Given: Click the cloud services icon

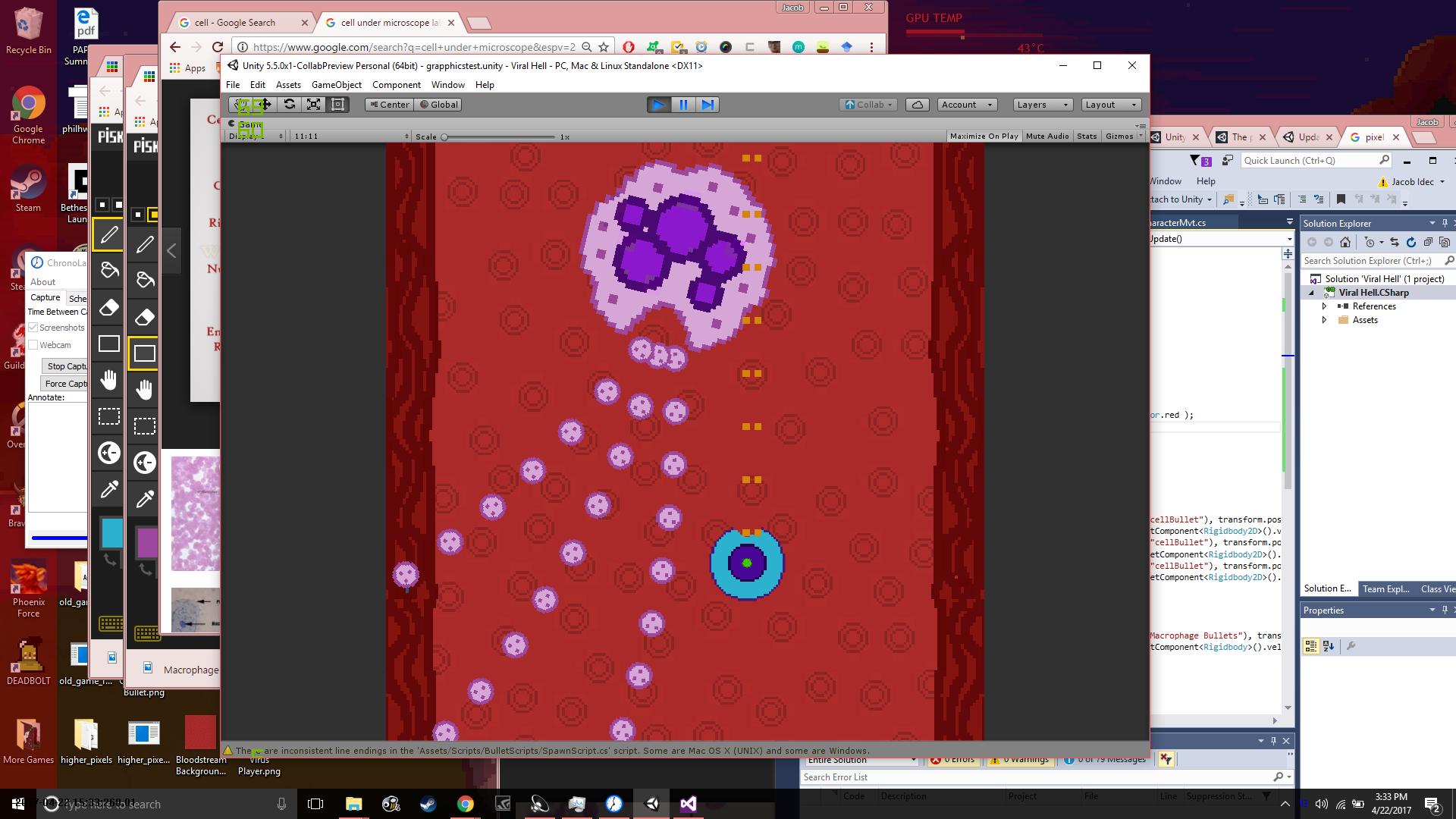Looking at the screenshot, I should pyautogui.click(x=918, y=105).
